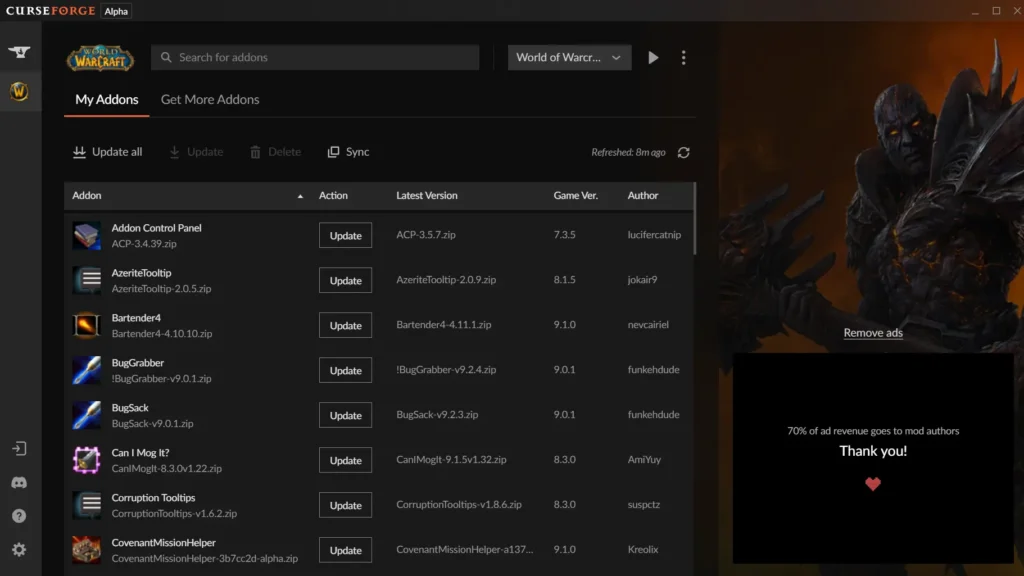Select the BugSack addon thumbnail
Image resolution: width=1024 pixels, height=576 pixels.
click(x=87, y=415)
